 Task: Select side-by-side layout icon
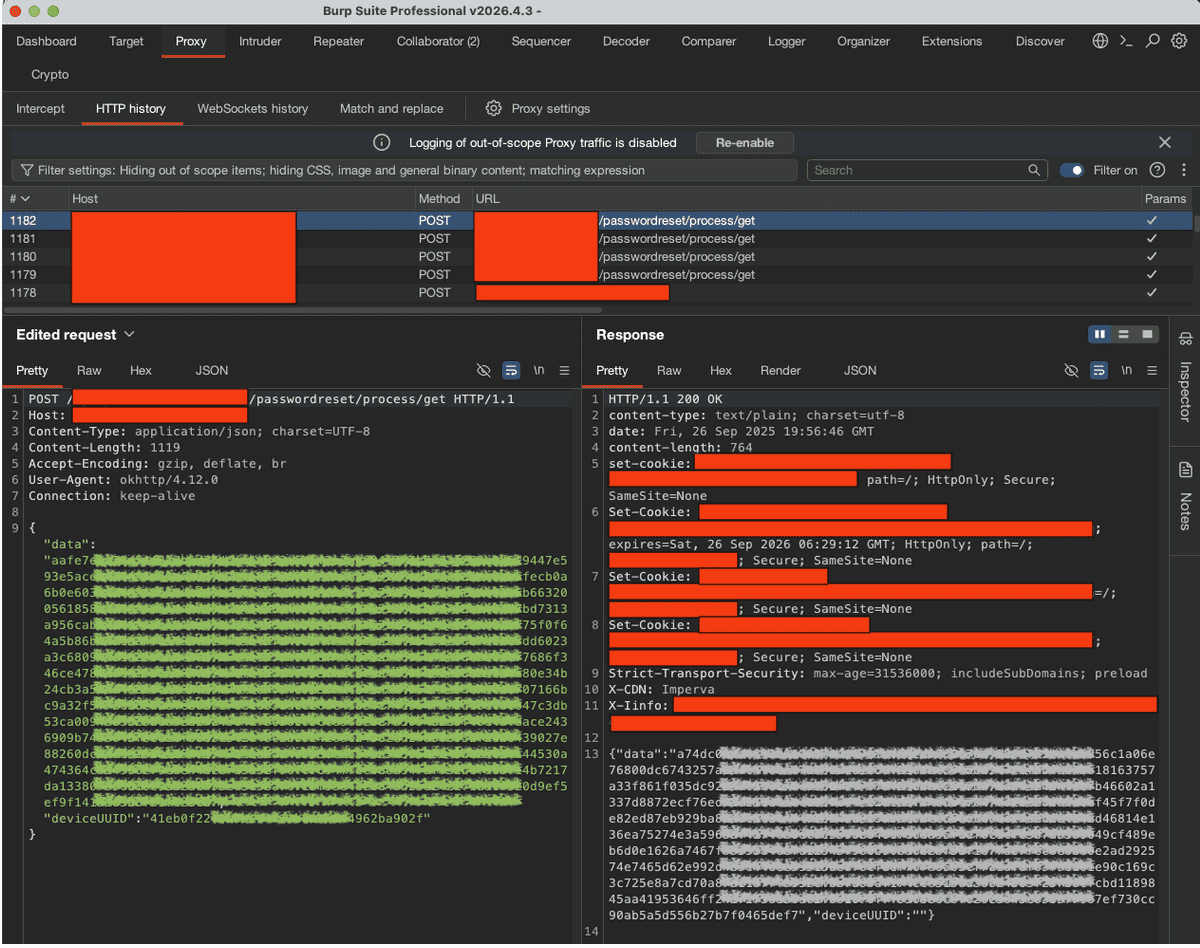click(x=1100, y=334)
